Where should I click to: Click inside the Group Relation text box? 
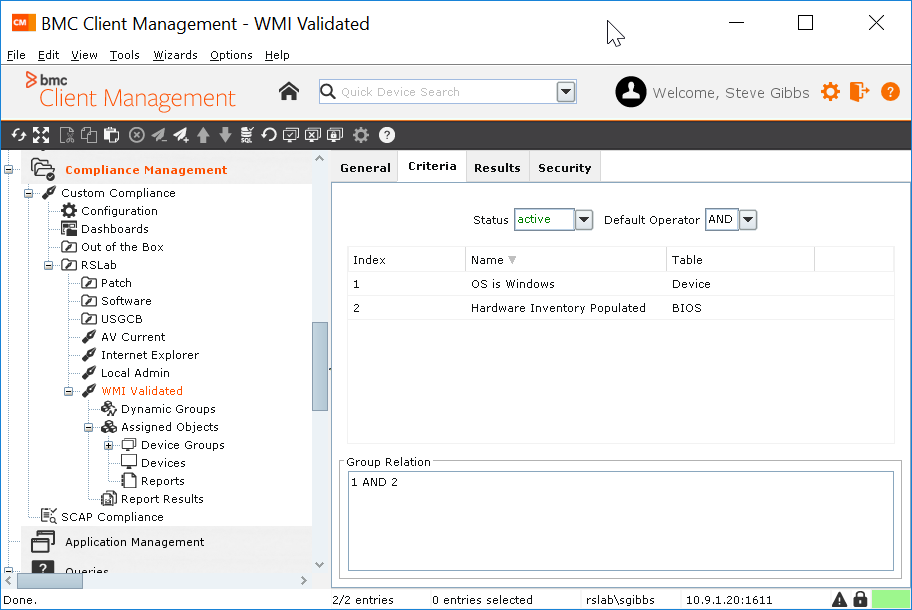(x=621, y=520)
